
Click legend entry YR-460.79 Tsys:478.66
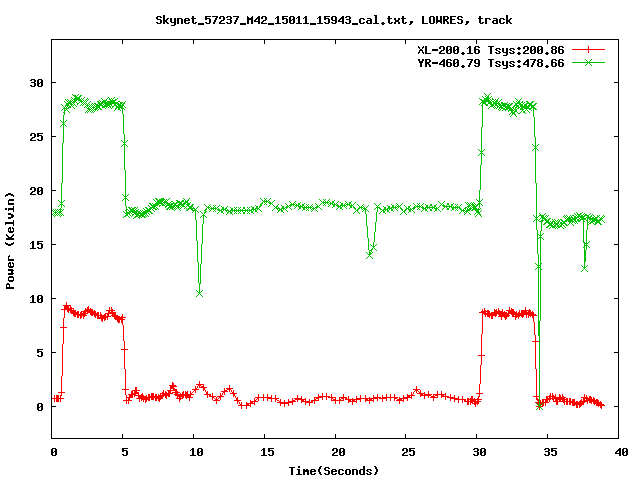491,63
